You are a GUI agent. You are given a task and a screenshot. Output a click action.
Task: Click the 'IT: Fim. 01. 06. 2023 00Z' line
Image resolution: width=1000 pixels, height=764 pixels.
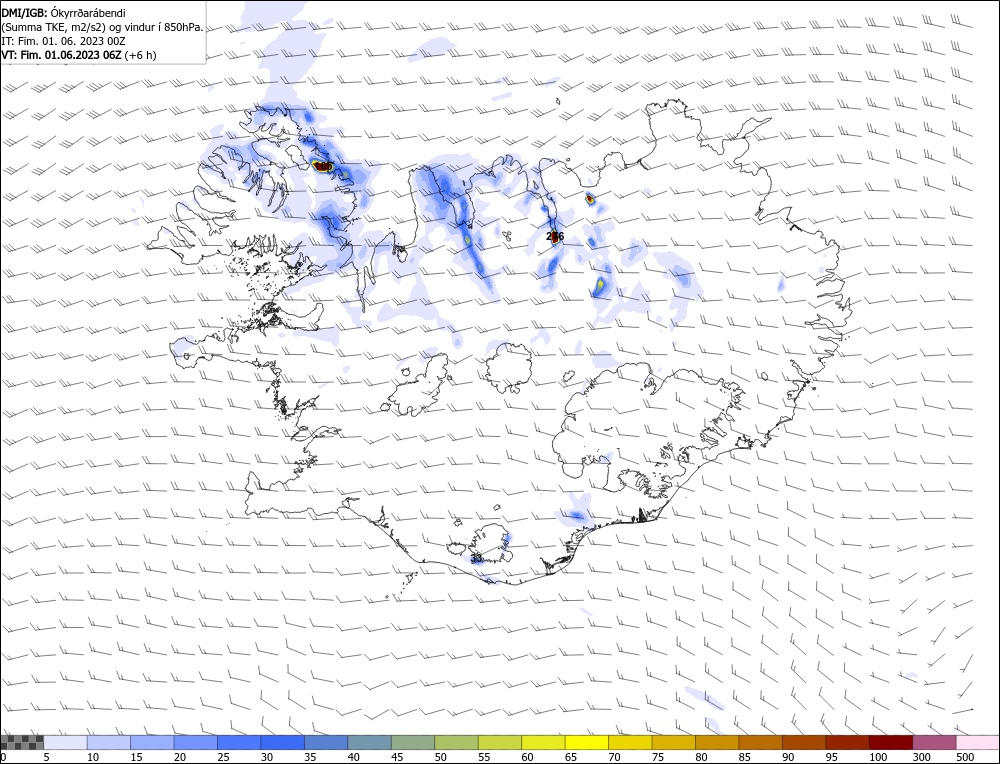(63, 41)
